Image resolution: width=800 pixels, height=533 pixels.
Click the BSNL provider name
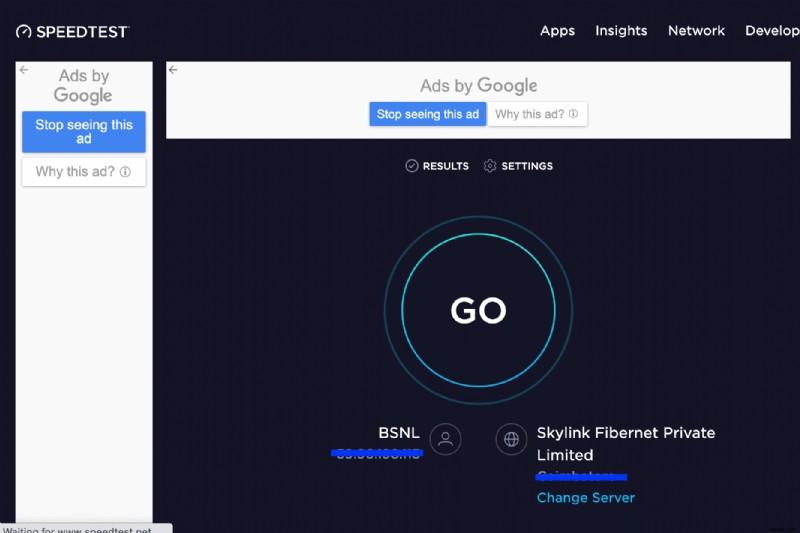coord(399,433)
